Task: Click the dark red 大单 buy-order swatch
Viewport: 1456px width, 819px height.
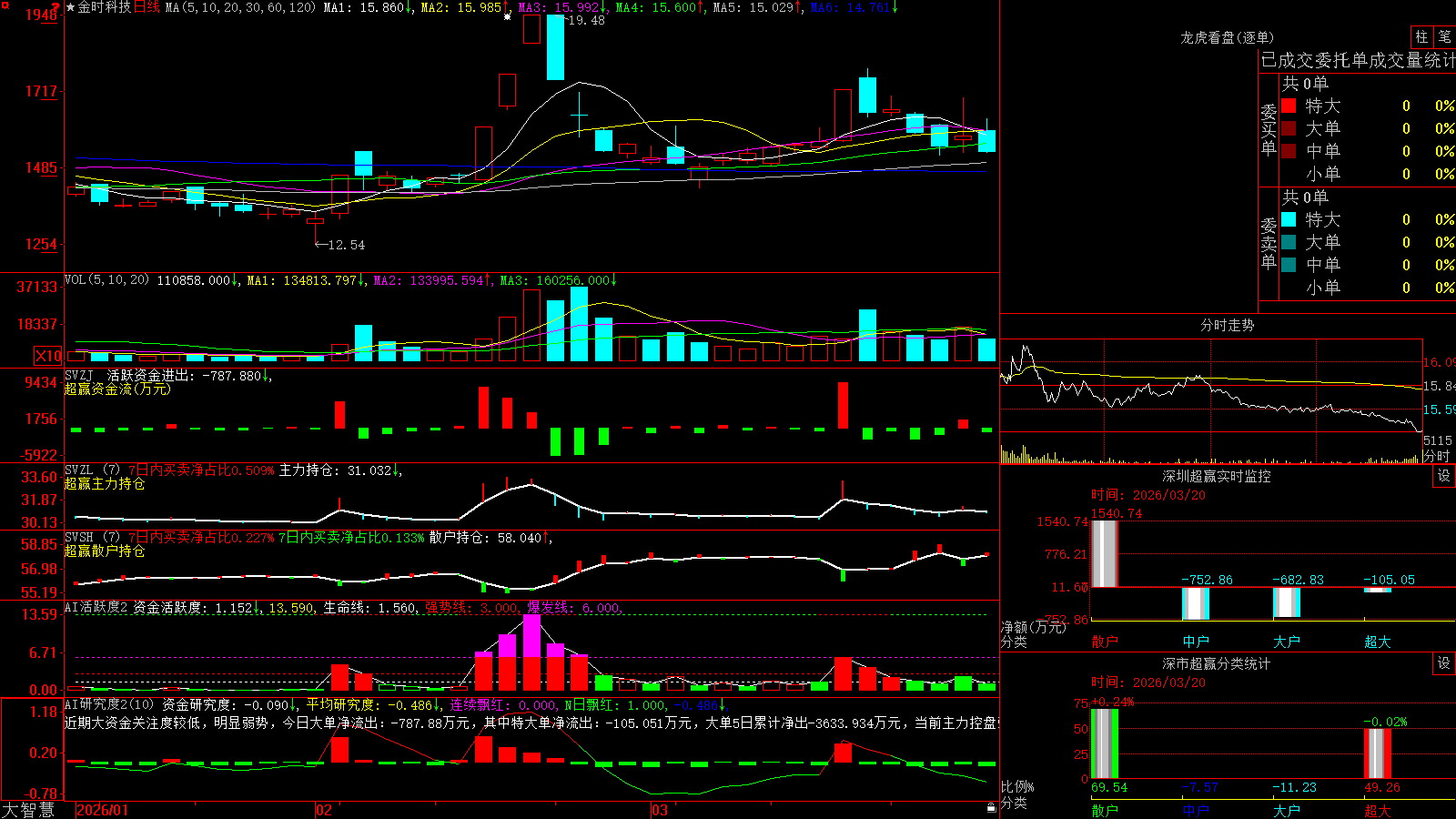Action: 1289,128
